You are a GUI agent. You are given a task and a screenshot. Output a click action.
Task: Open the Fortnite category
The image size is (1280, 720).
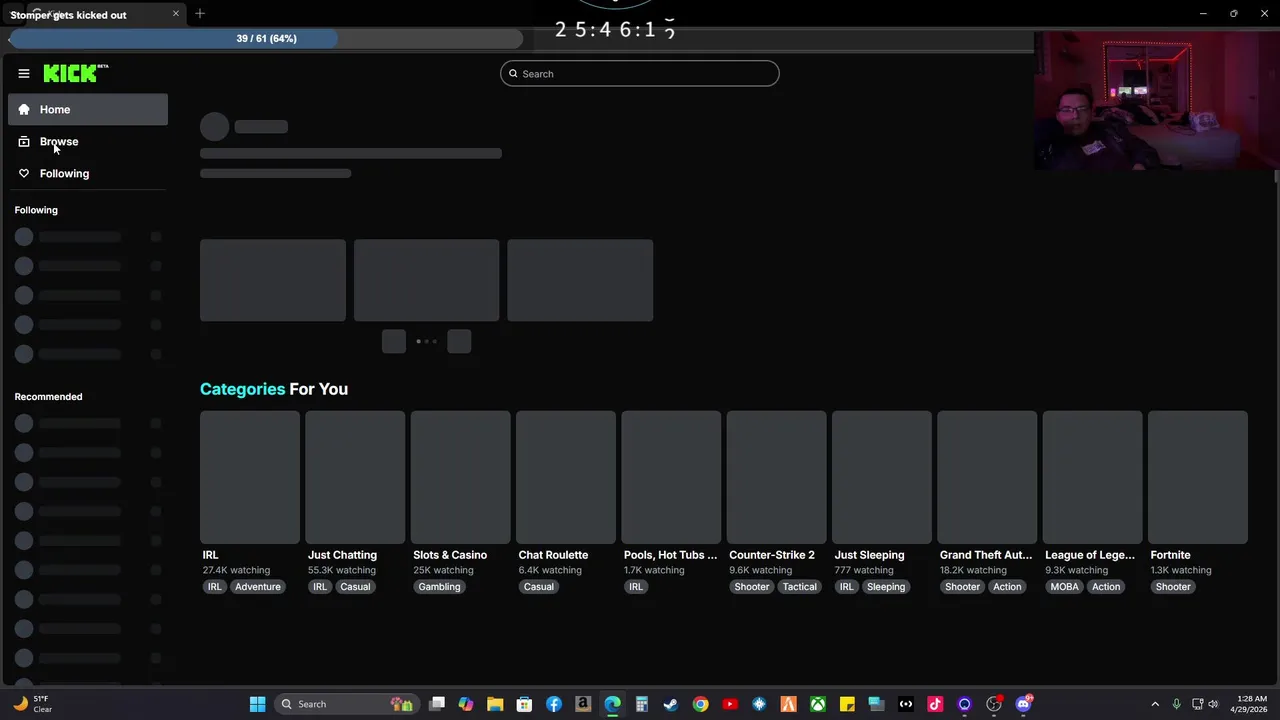pyautogui.click(x=1198, y=477)
